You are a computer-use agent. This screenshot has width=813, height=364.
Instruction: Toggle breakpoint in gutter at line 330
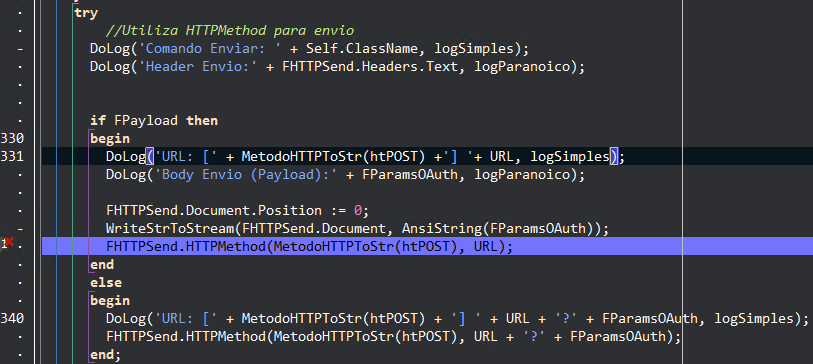point(12,138)
